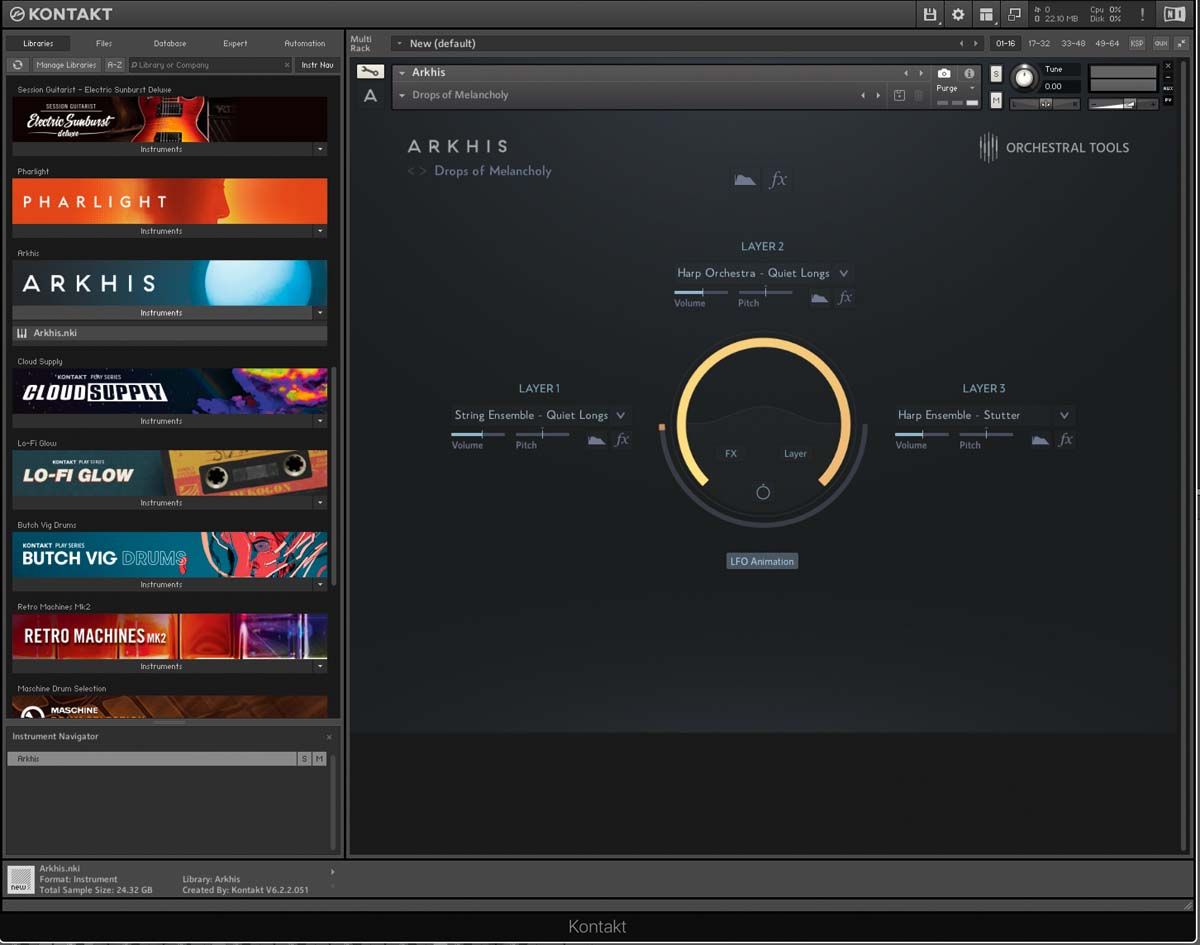Open the fx panel next to Layer 2
1200x945 pixels.
tap(844, 297)
